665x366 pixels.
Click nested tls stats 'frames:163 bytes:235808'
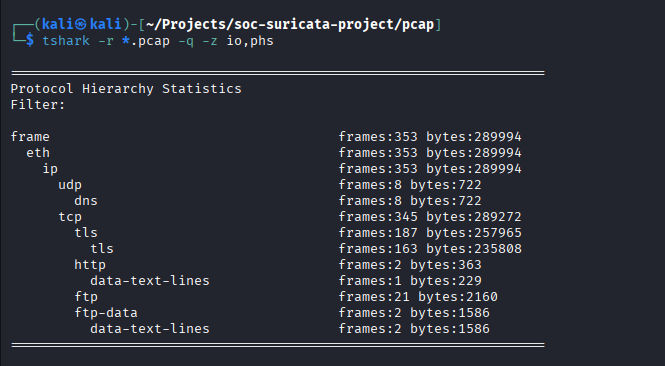(x=430, y=249)
